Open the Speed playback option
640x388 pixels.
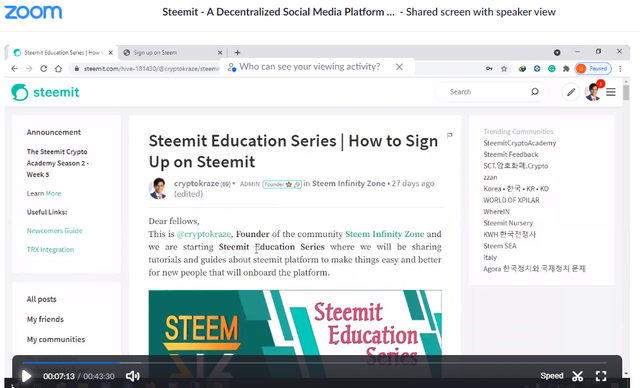pos(551,376)
